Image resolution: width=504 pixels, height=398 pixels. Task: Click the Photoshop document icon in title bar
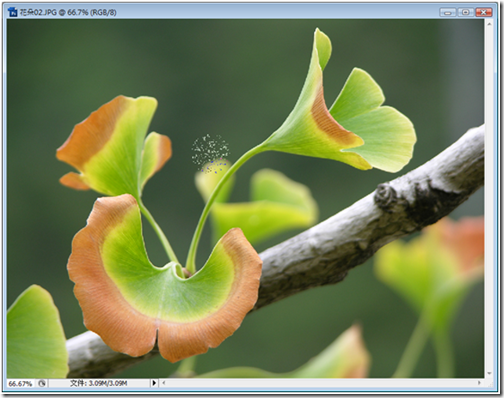tap(13, 12)
